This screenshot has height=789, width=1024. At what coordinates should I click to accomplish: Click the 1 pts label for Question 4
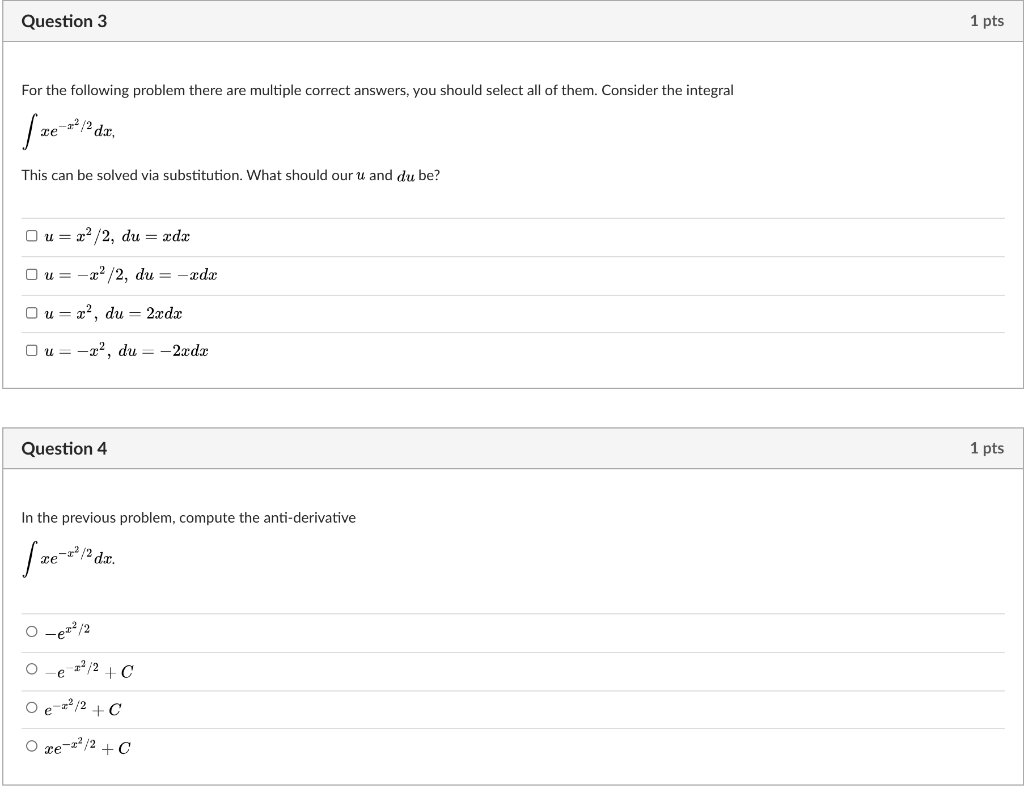click(x=986, y=448)
